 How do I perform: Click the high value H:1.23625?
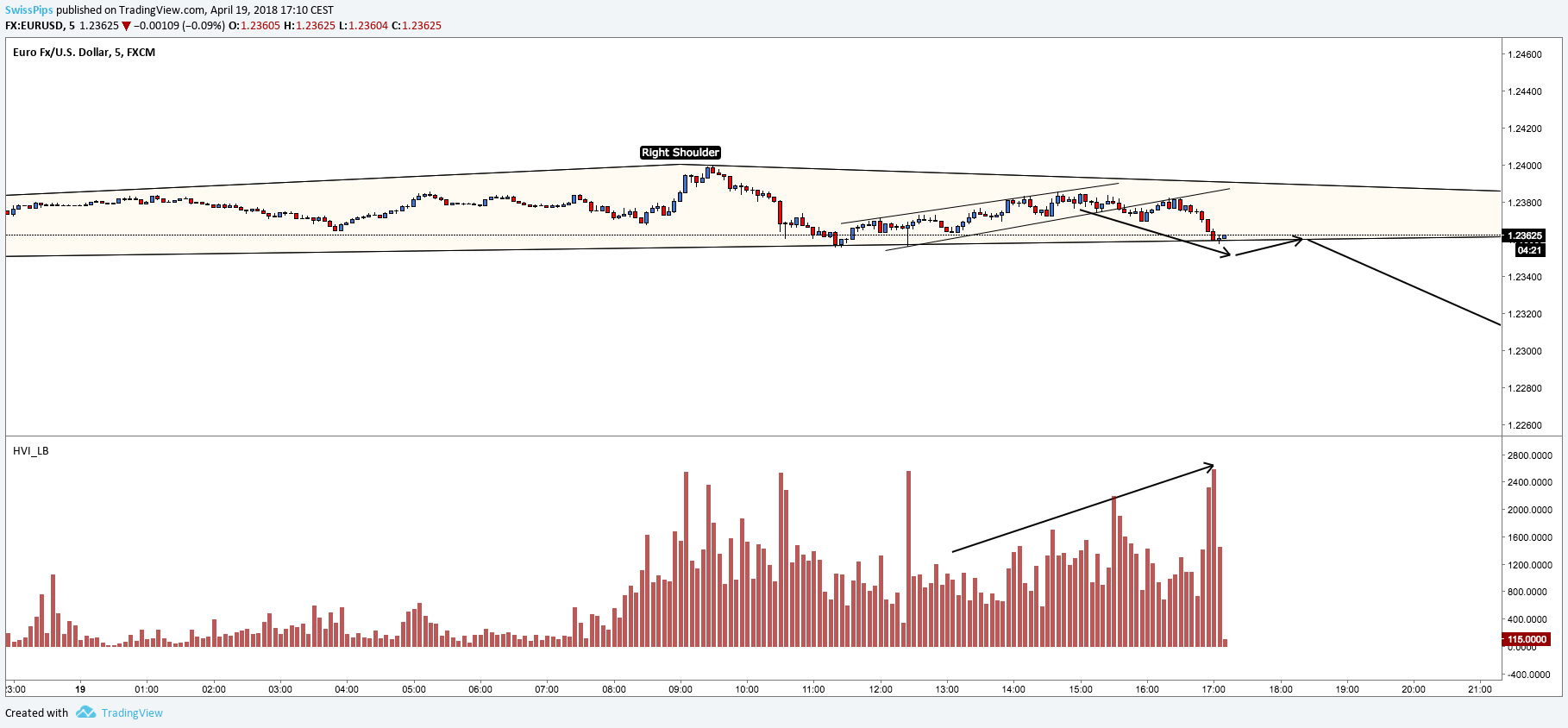(x=310, y=26)
